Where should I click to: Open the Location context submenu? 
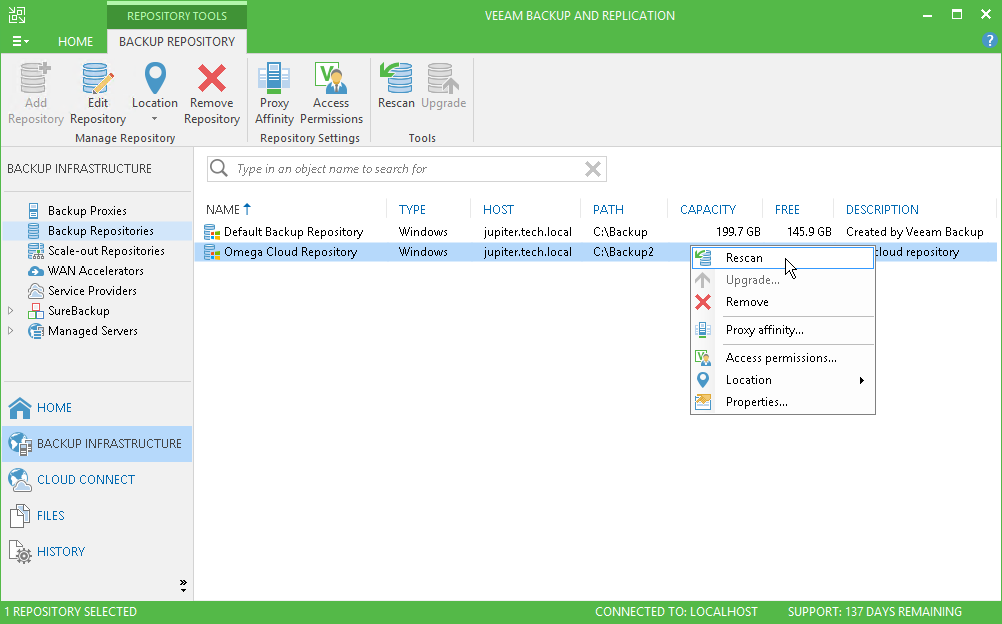click(x=783, y=380)
